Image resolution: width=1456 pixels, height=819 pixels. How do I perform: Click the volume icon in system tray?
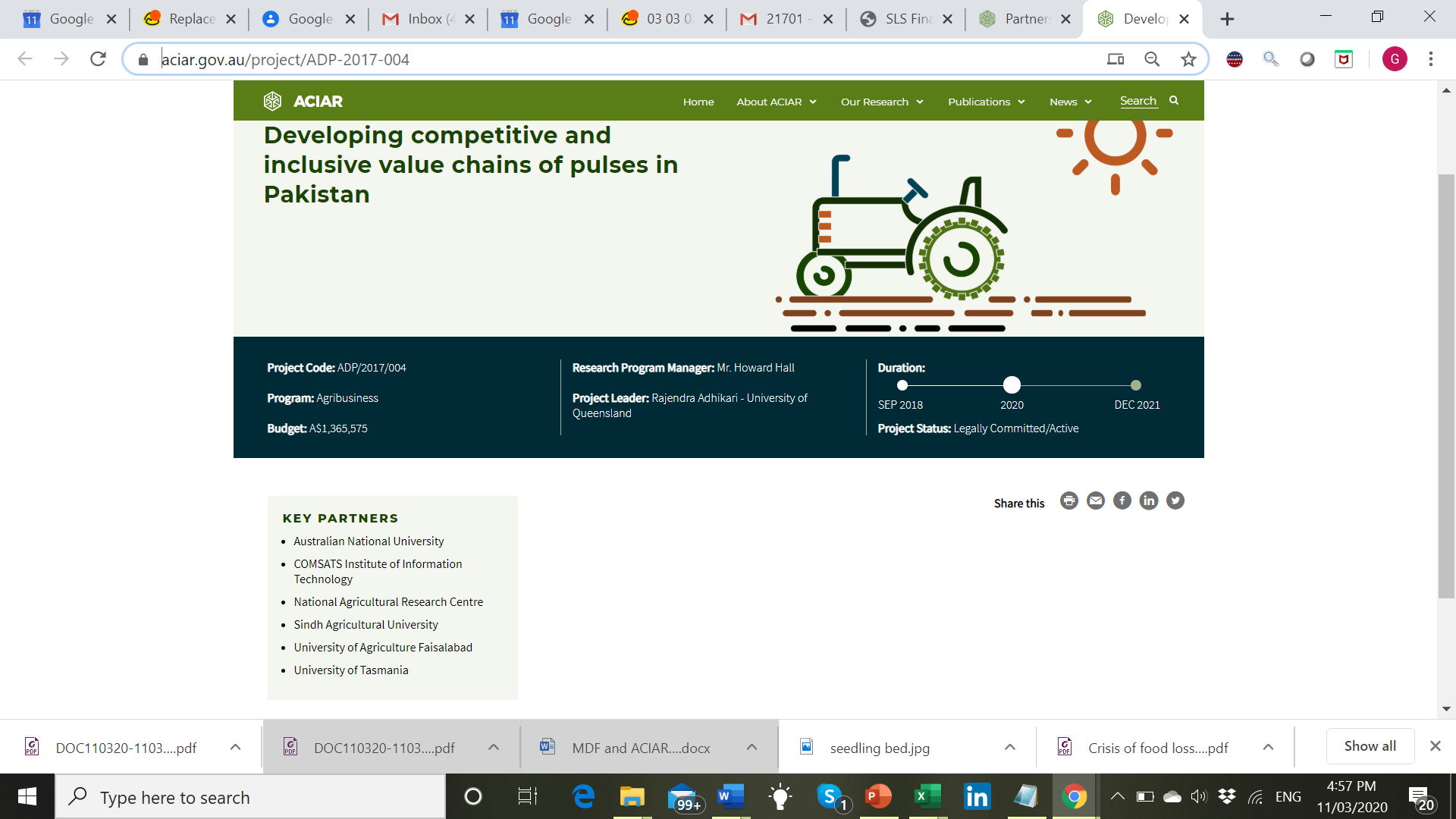coord(1198,796)
